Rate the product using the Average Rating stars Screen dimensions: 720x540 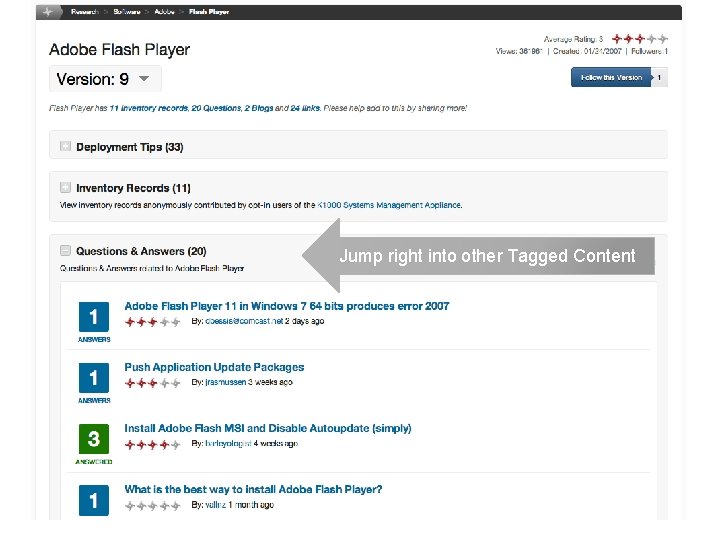[x=640, y=39]
